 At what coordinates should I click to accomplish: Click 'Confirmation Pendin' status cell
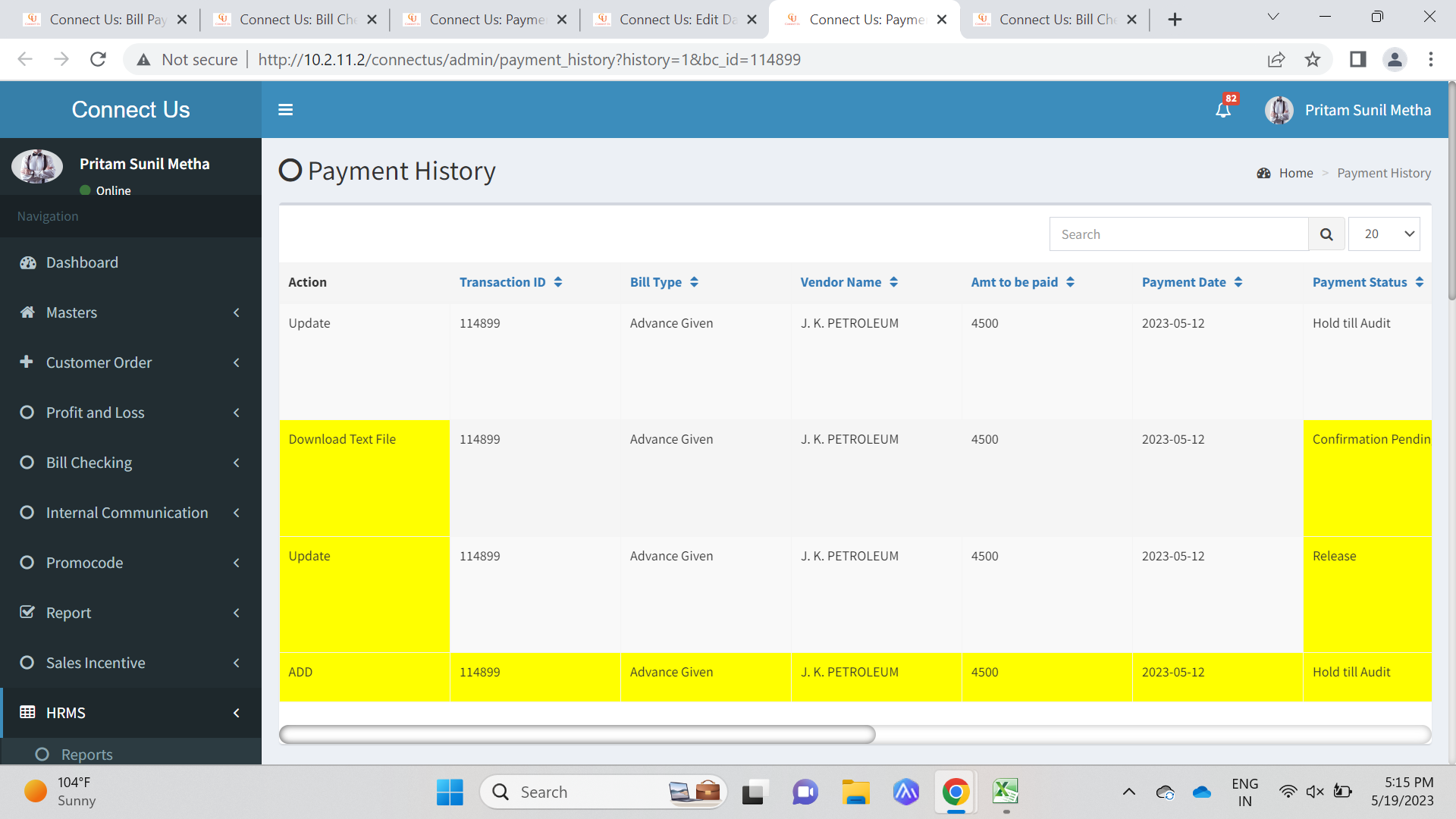[1367, 479]
